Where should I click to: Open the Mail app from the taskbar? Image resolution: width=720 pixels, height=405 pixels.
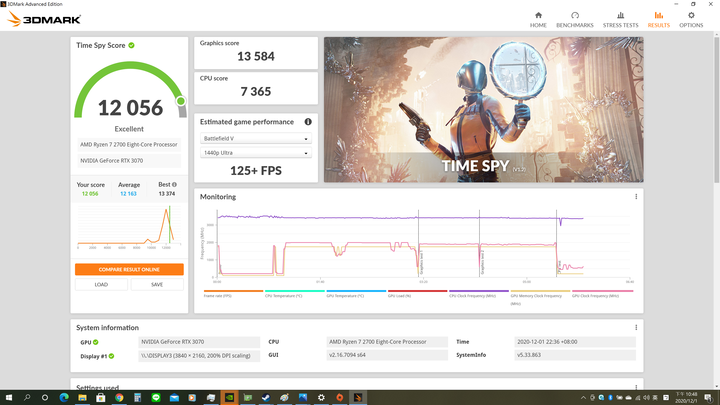click(174, 397)
